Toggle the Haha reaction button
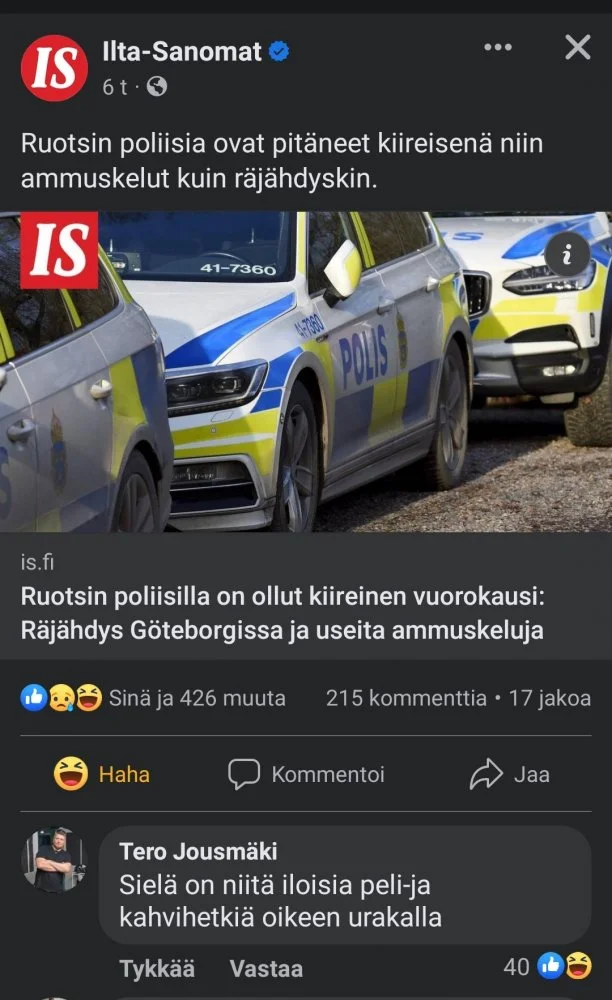The width and height of the screenshot is (612, 1000). click(102, 774)
